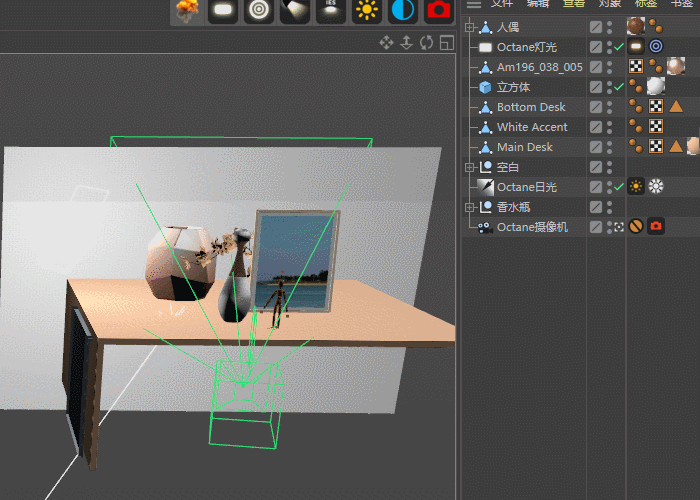This screenshot has height=500, width=700.
Task: Click the Octane explosion icon in the top toolbar
Action: (187, 11)
